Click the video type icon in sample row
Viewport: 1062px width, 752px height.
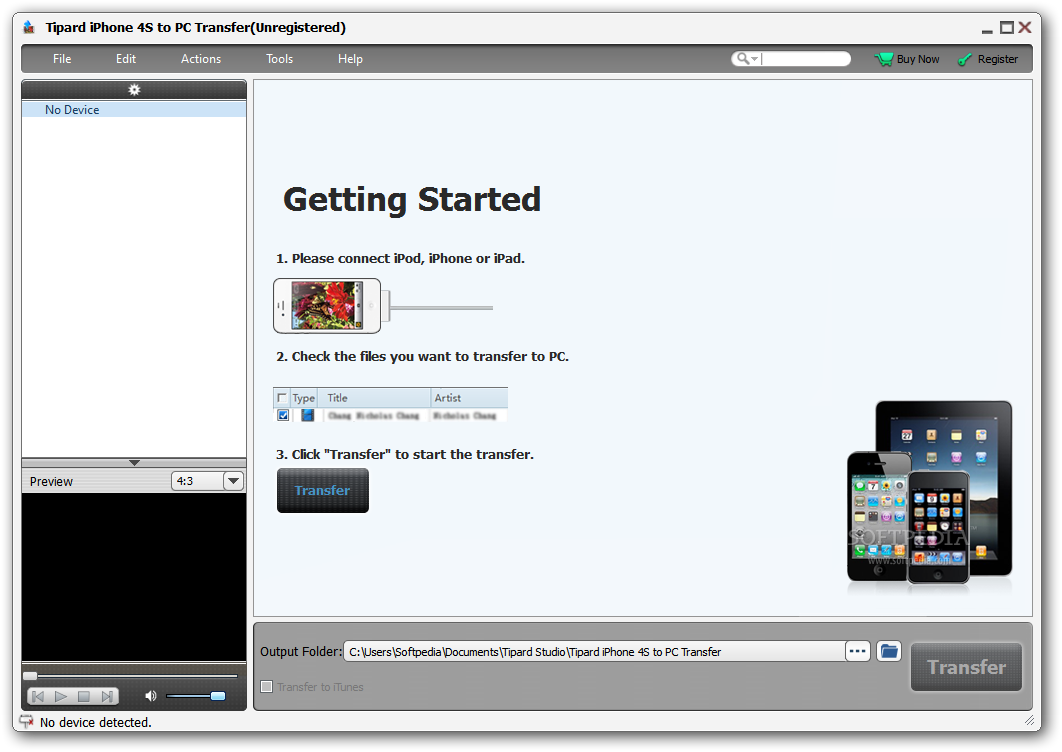307,415
